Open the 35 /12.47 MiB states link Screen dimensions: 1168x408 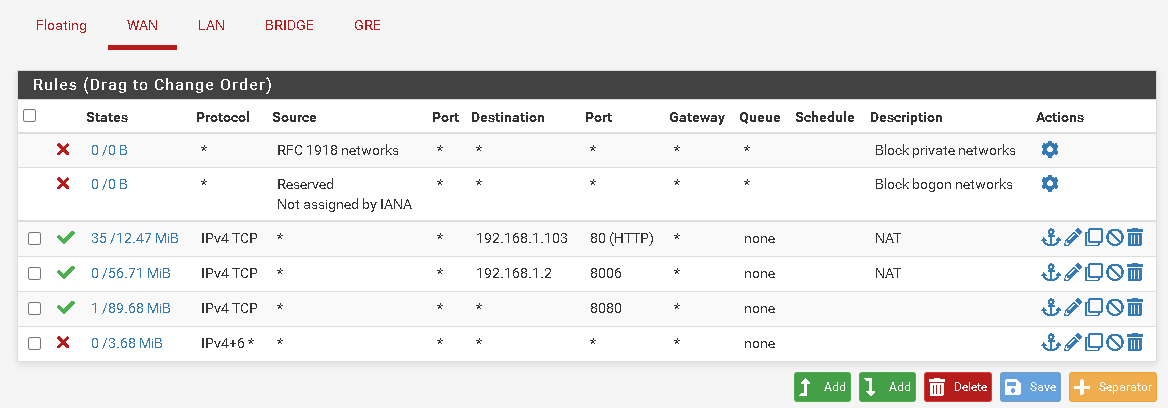click(135, 238)
